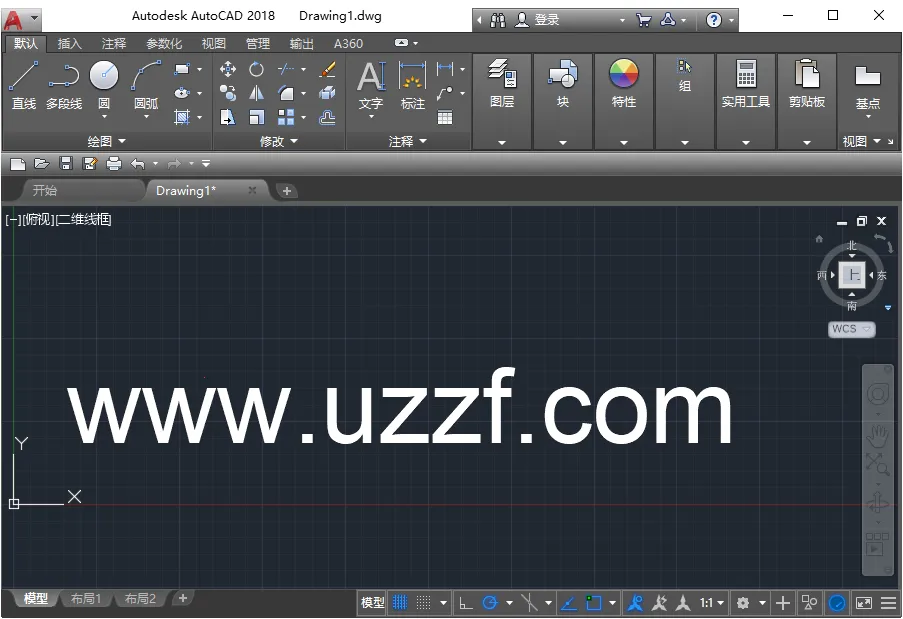Viewport: 903px width, 619px height.
Task: Toggle ortho mode in status bar
Action: [465, 603]
